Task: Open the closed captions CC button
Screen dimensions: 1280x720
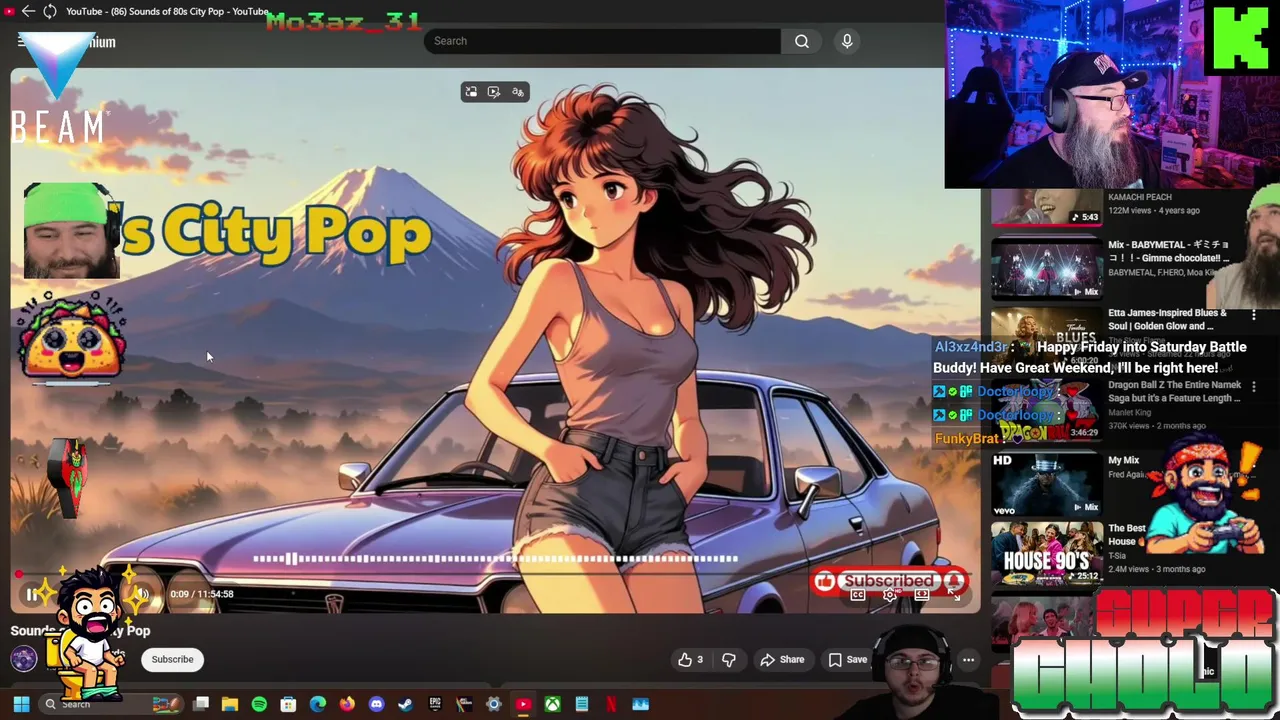Action: 857,595
